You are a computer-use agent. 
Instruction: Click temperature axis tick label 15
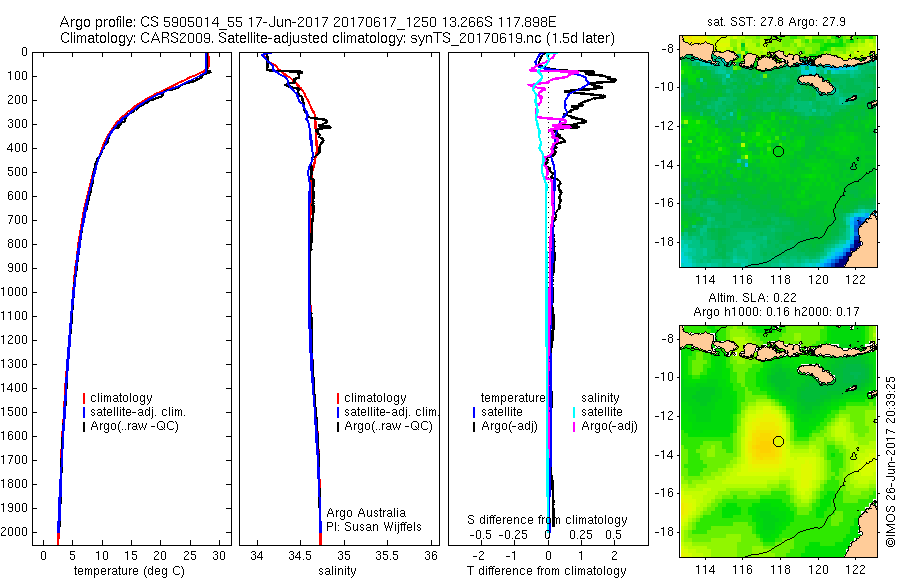point(131,556)
